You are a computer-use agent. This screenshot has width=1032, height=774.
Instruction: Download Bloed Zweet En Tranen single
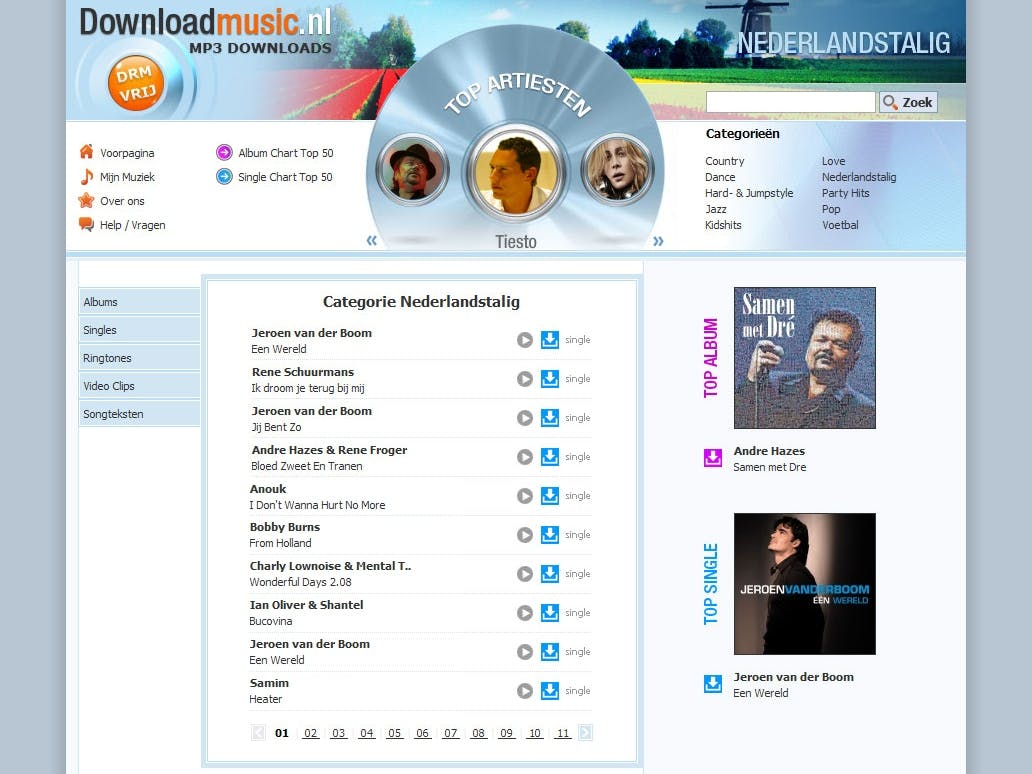[550, 457]
